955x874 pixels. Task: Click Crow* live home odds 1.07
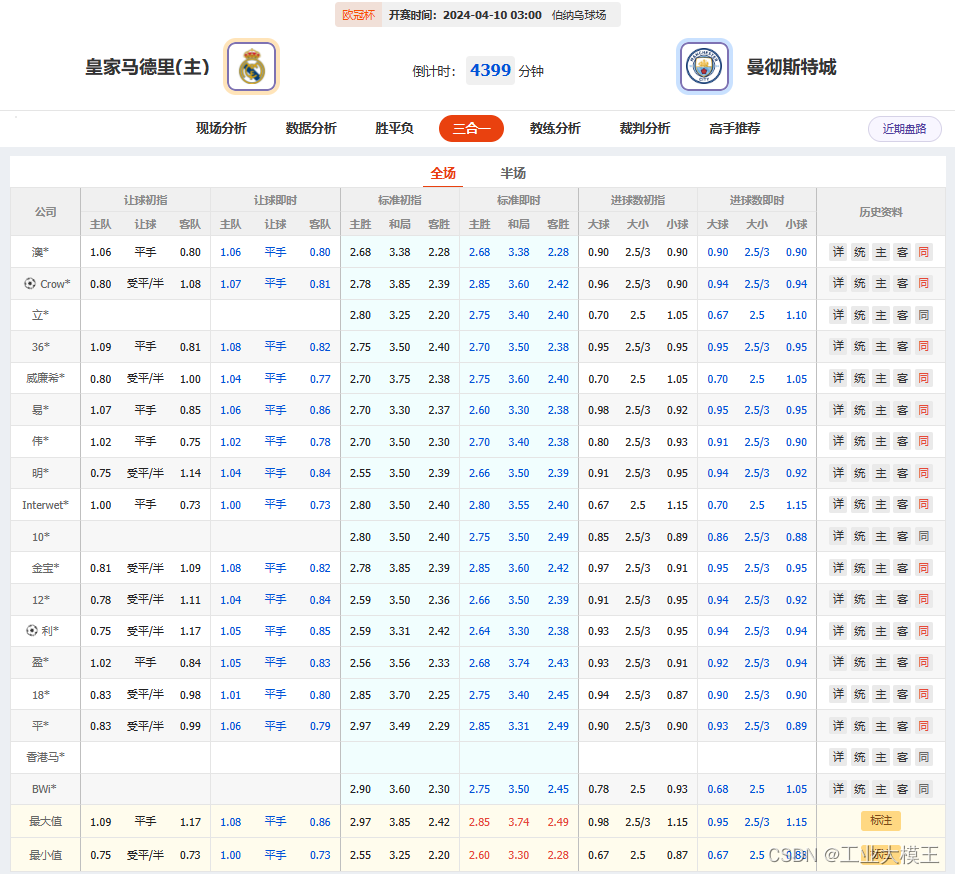pyautogui.click(x=231, y=284)
